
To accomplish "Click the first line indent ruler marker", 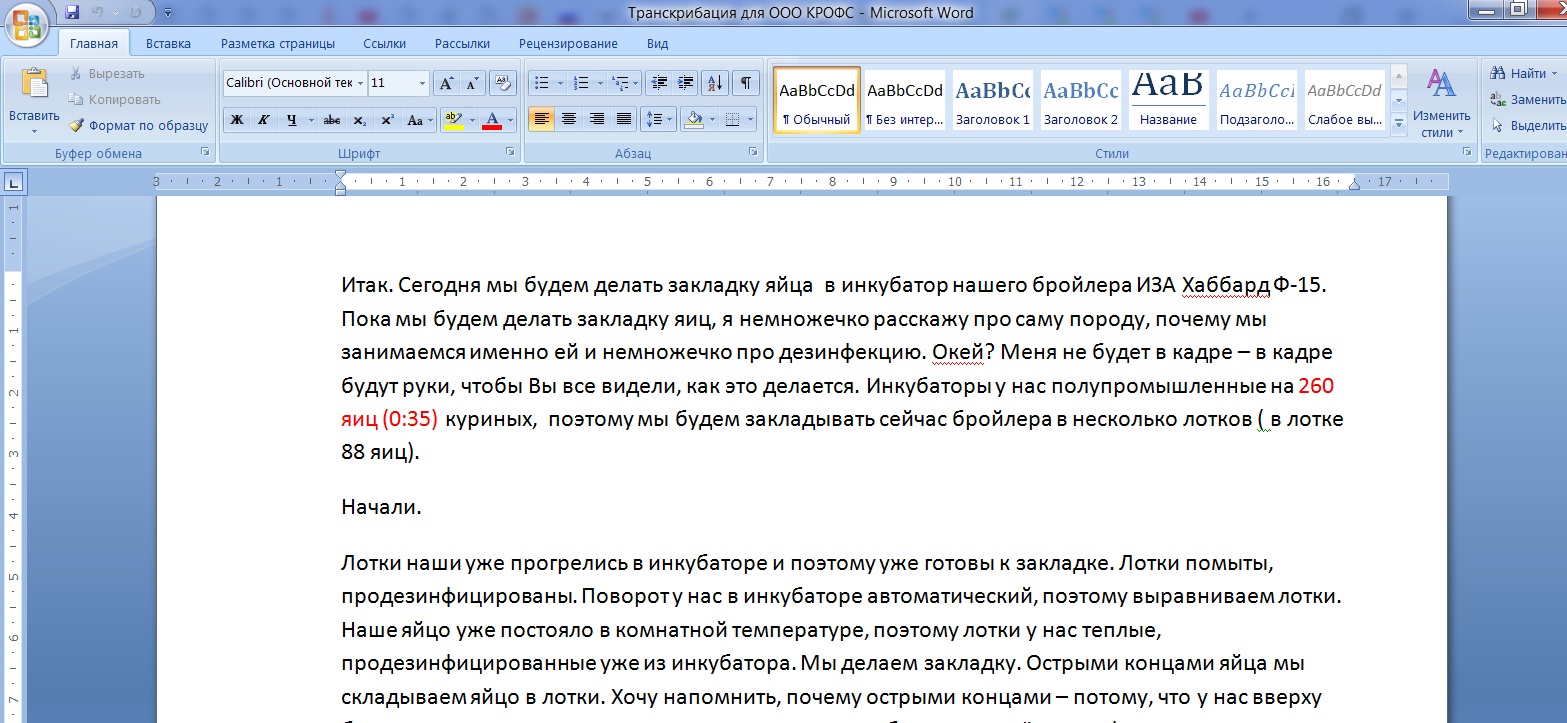I will click(341, 176).
